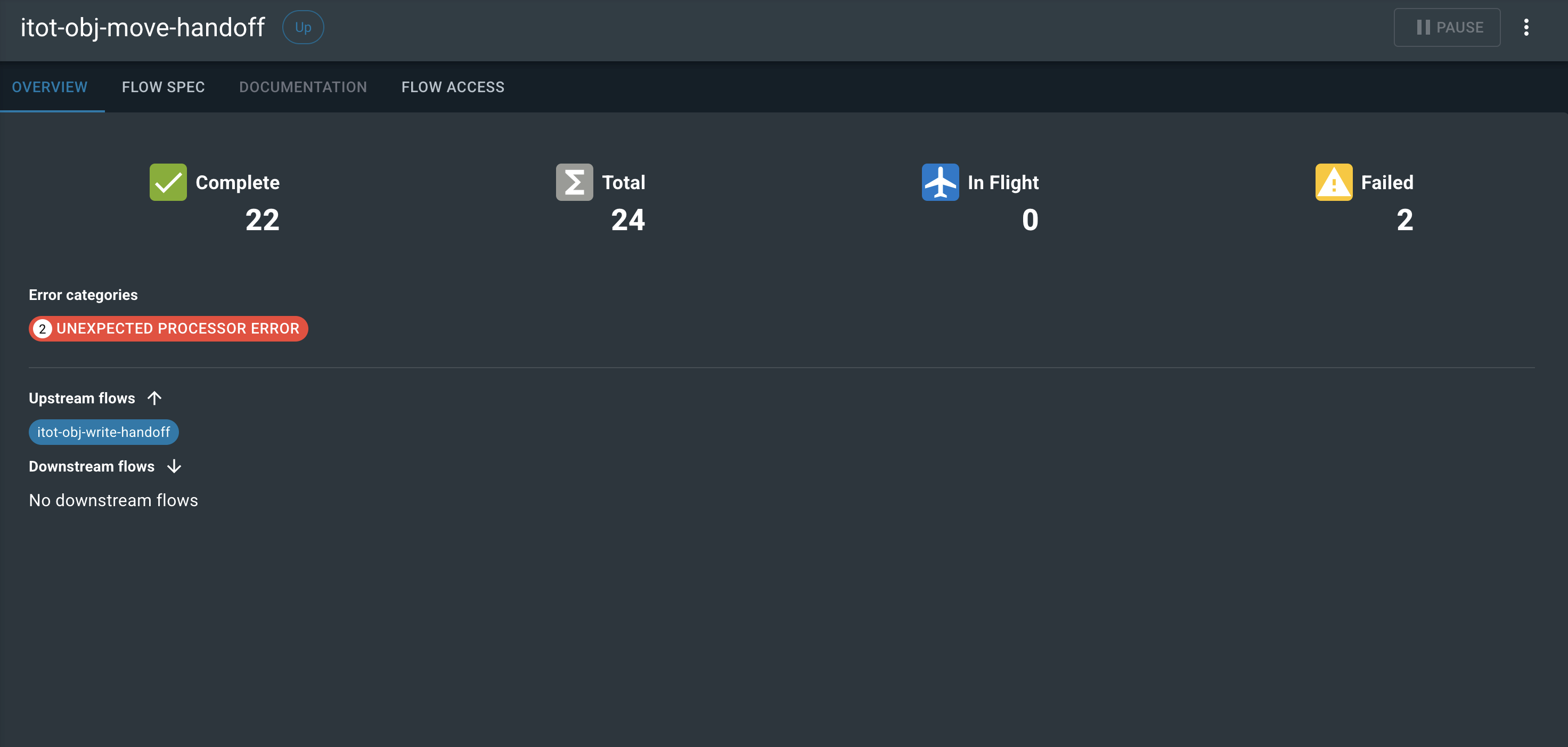
Task: Click the Complete count of 22
Action: [x=263, y=220]
